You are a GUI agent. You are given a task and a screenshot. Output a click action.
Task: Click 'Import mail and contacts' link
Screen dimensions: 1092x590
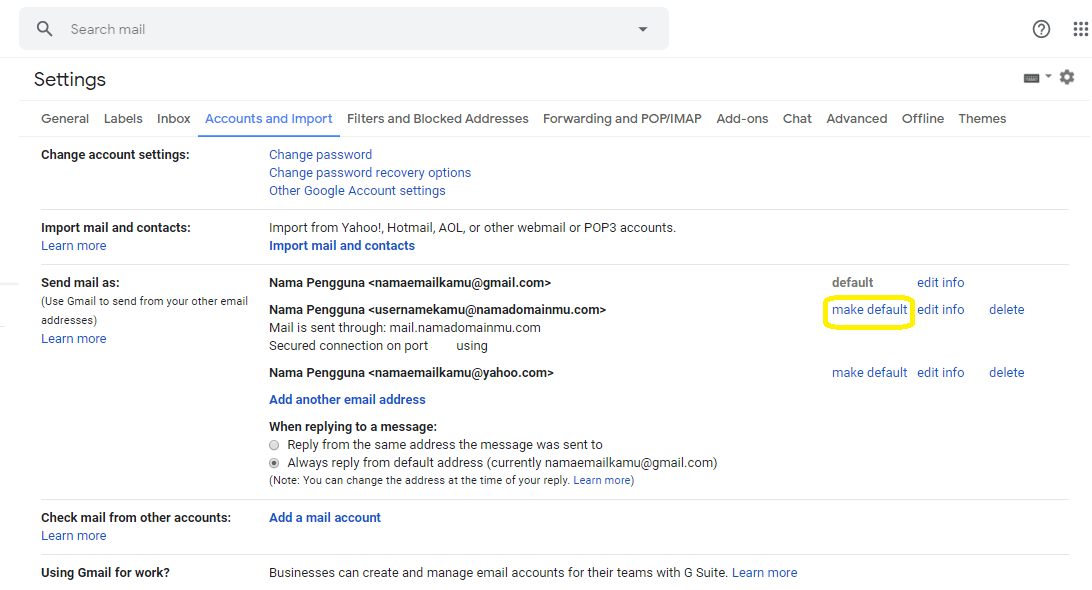pos(342,245)
